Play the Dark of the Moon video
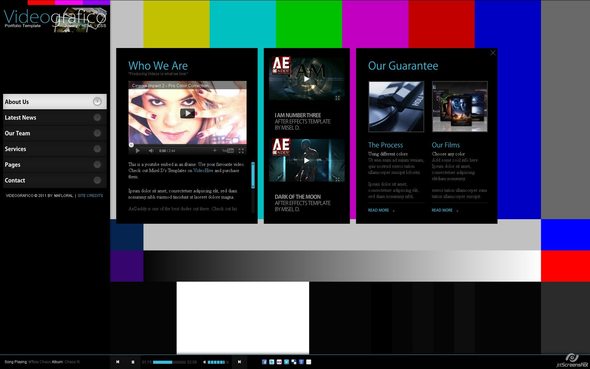 pos(307,161)
